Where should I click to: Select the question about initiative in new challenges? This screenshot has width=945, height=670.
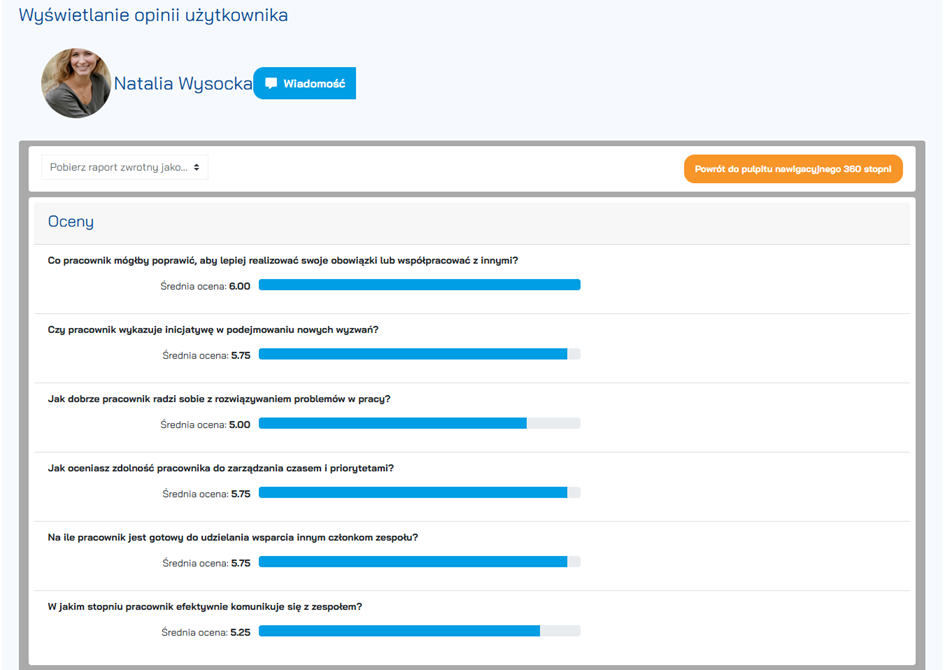(x=213, y=330)
